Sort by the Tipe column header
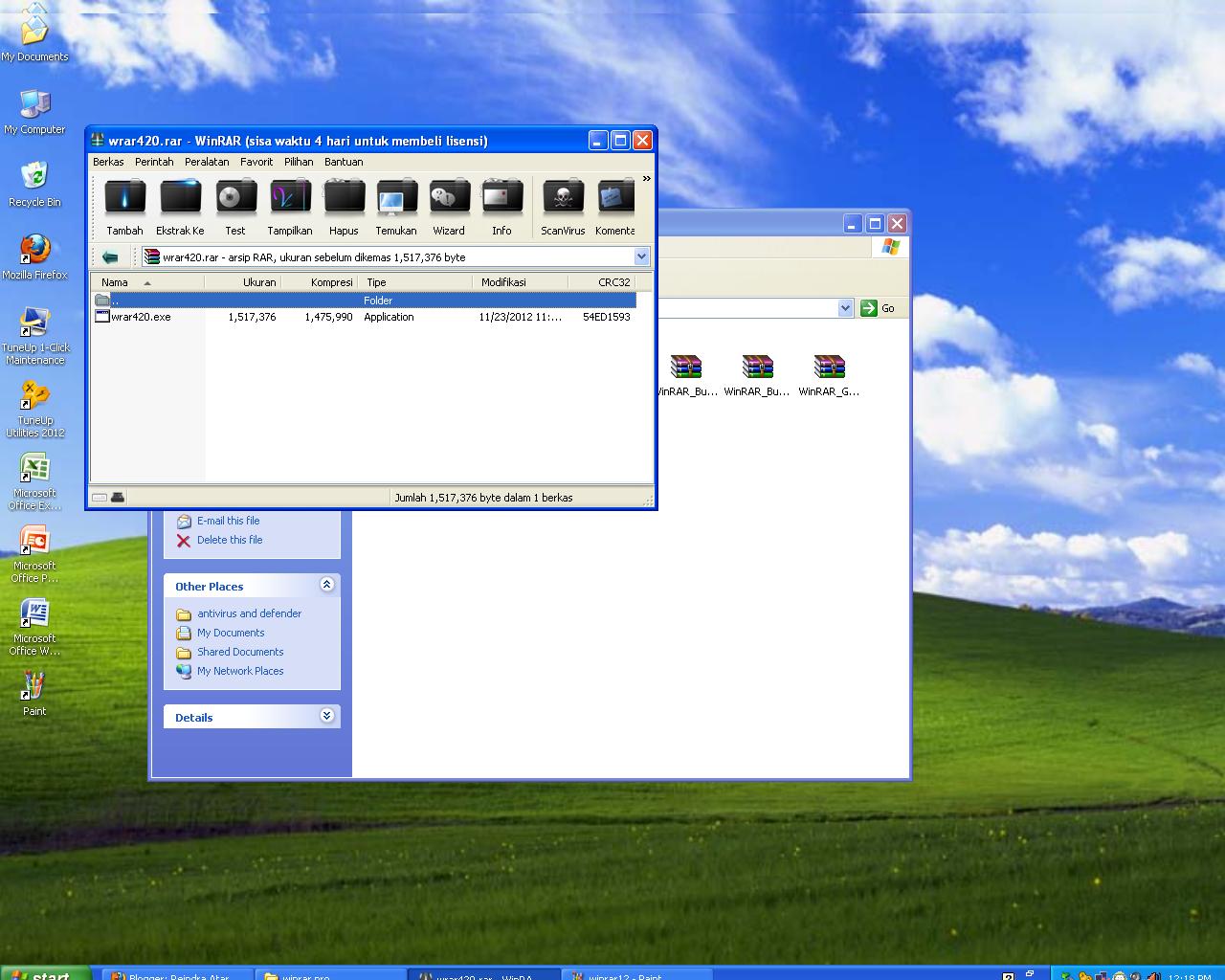This screenshot has width=1225, height=980. pyautogui.click(x=414, y=282)
